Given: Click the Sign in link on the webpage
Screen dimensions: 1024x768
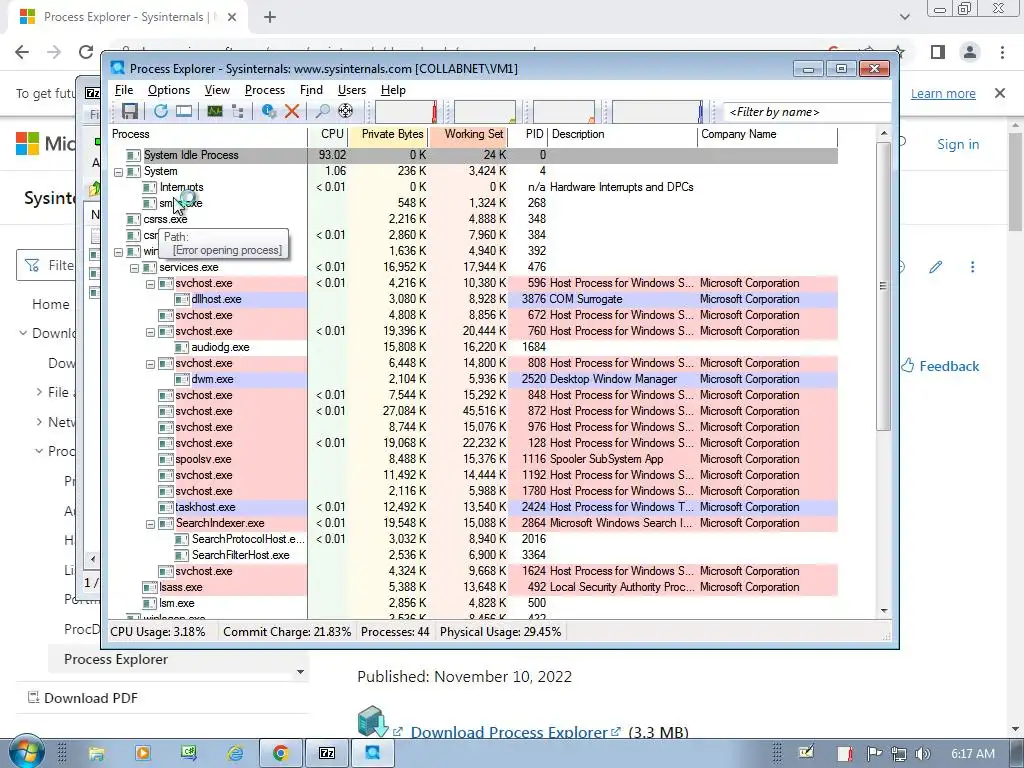Looking at the screenshot, I should 958,144.
